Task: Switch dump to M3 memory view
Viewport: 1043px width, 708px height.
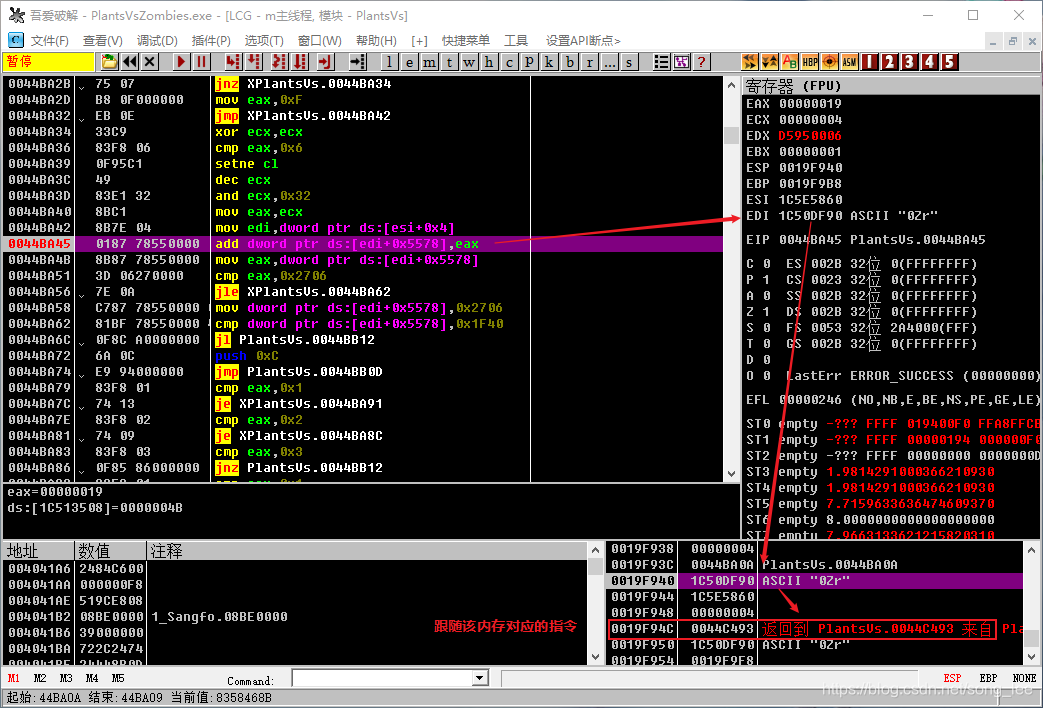Action: click(66, 678)
